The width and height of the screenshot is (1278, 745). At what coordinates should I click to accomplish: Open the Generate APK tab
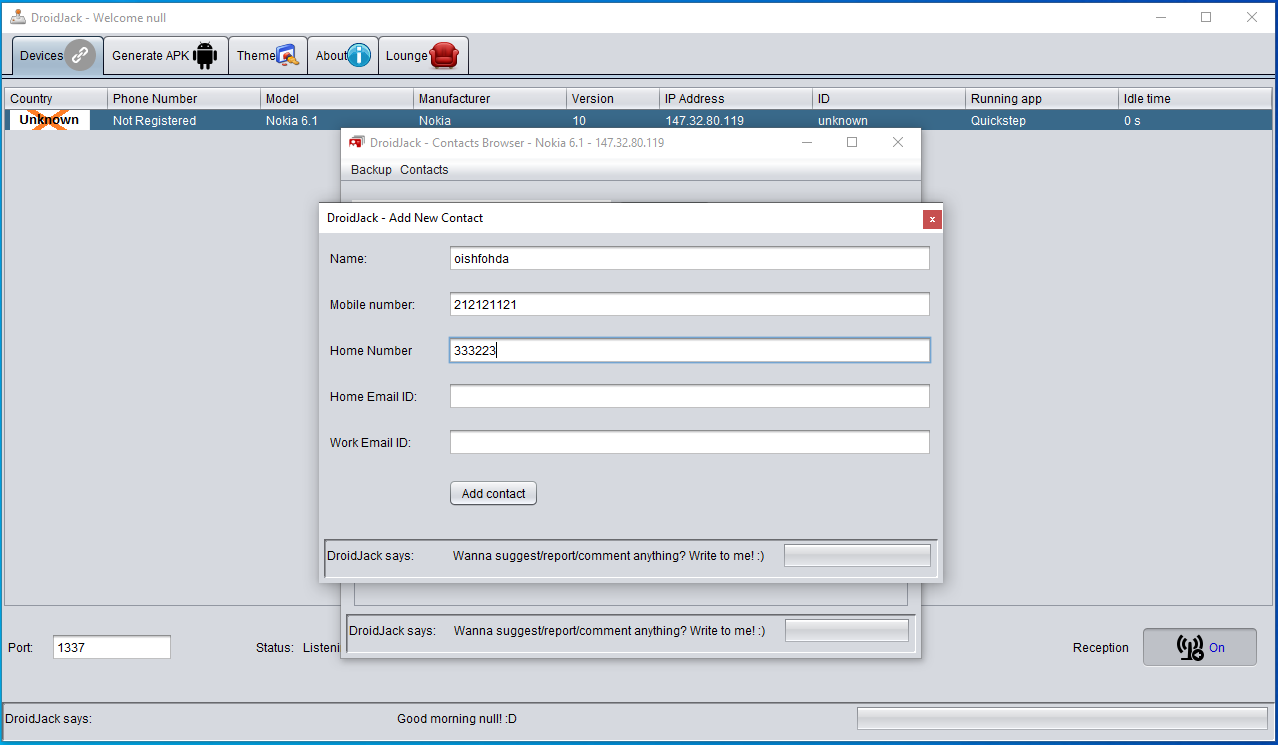(x=166, y=56)
